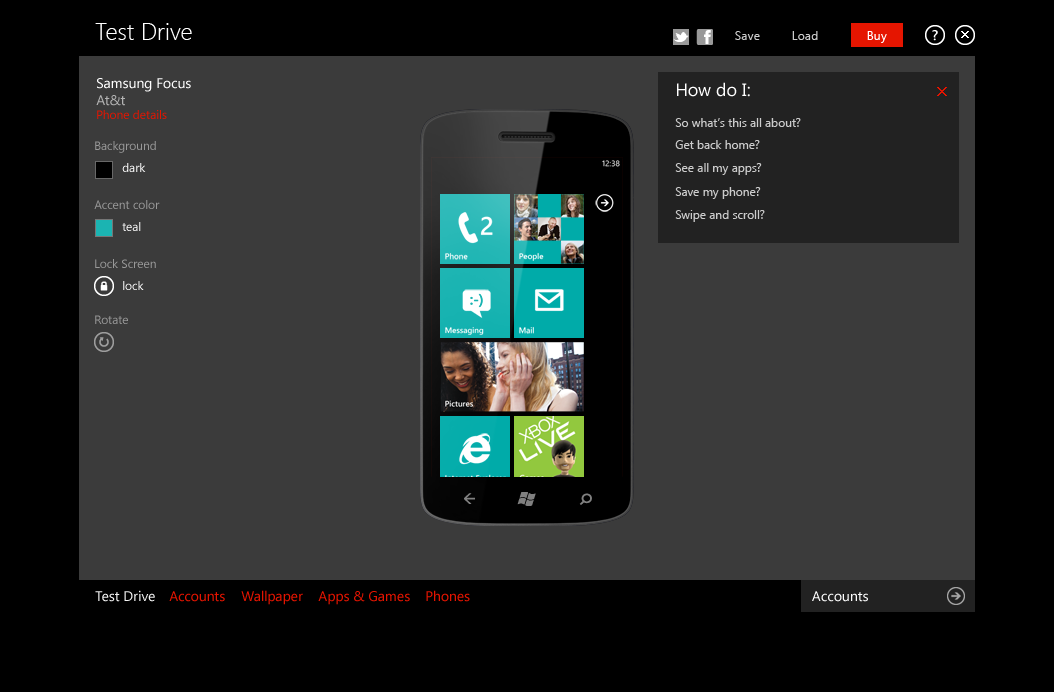
Task: Click the 'lock' label text
Action: click(132, 286)
